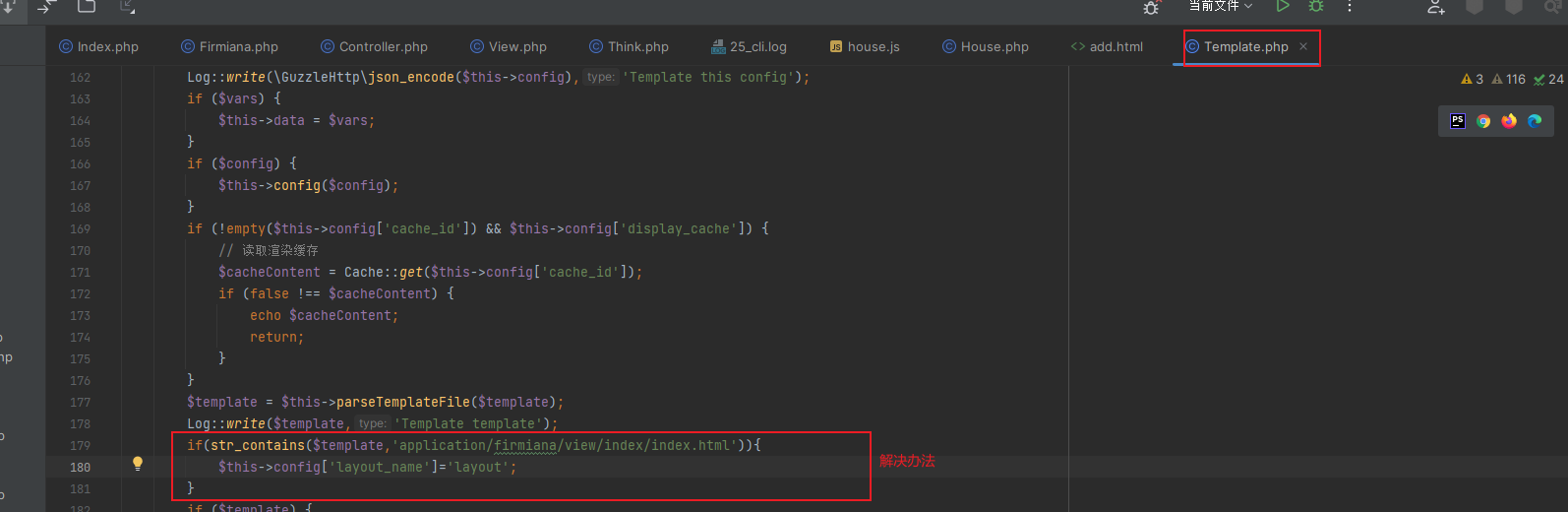Open preview in PhpStorm built-in browser icon
This screenshot has width=1568, height=512.
1458,121
